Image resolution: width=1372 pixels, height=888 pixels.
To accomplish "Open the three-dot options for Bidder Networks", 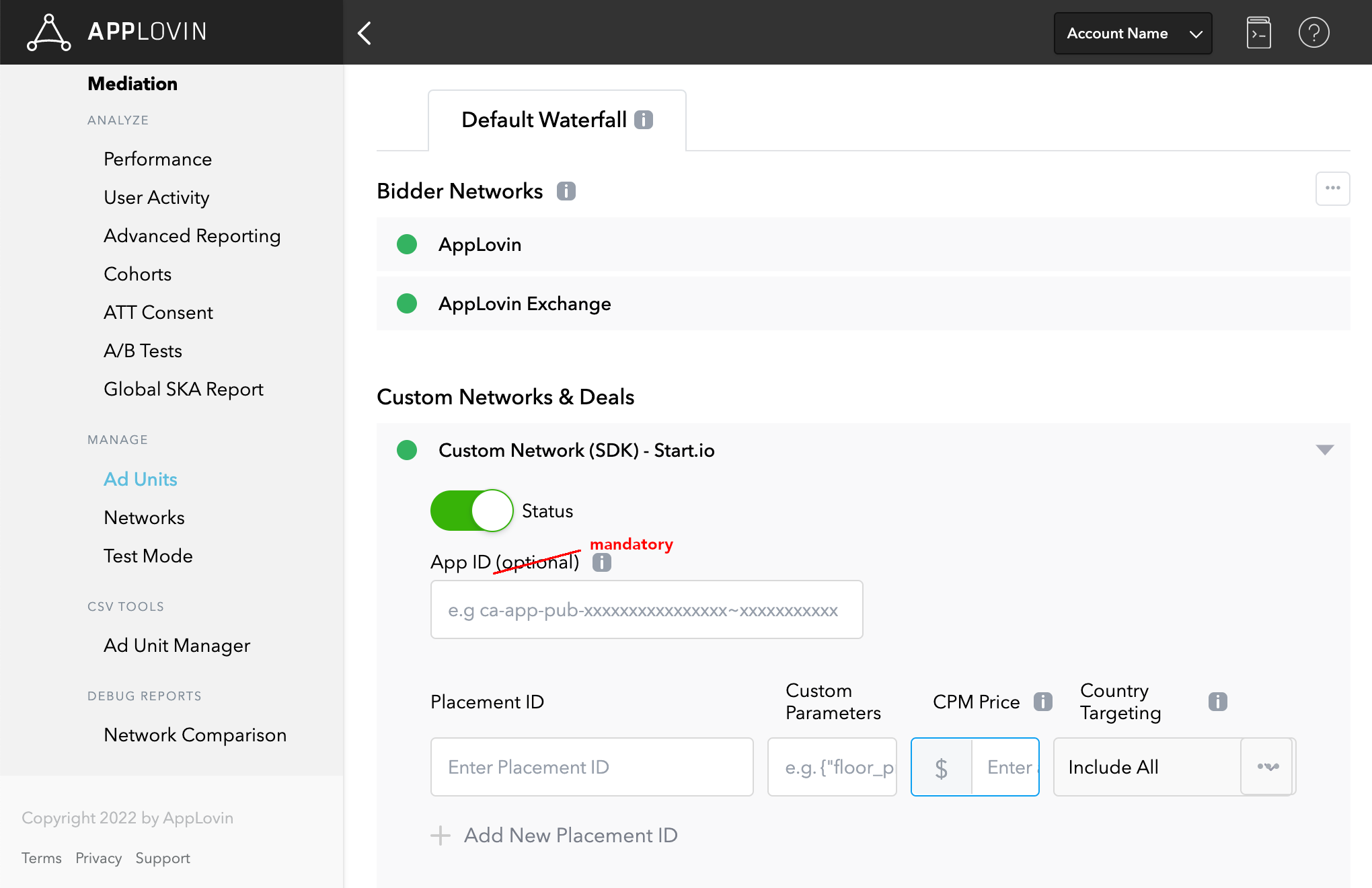I will 1332,188.
